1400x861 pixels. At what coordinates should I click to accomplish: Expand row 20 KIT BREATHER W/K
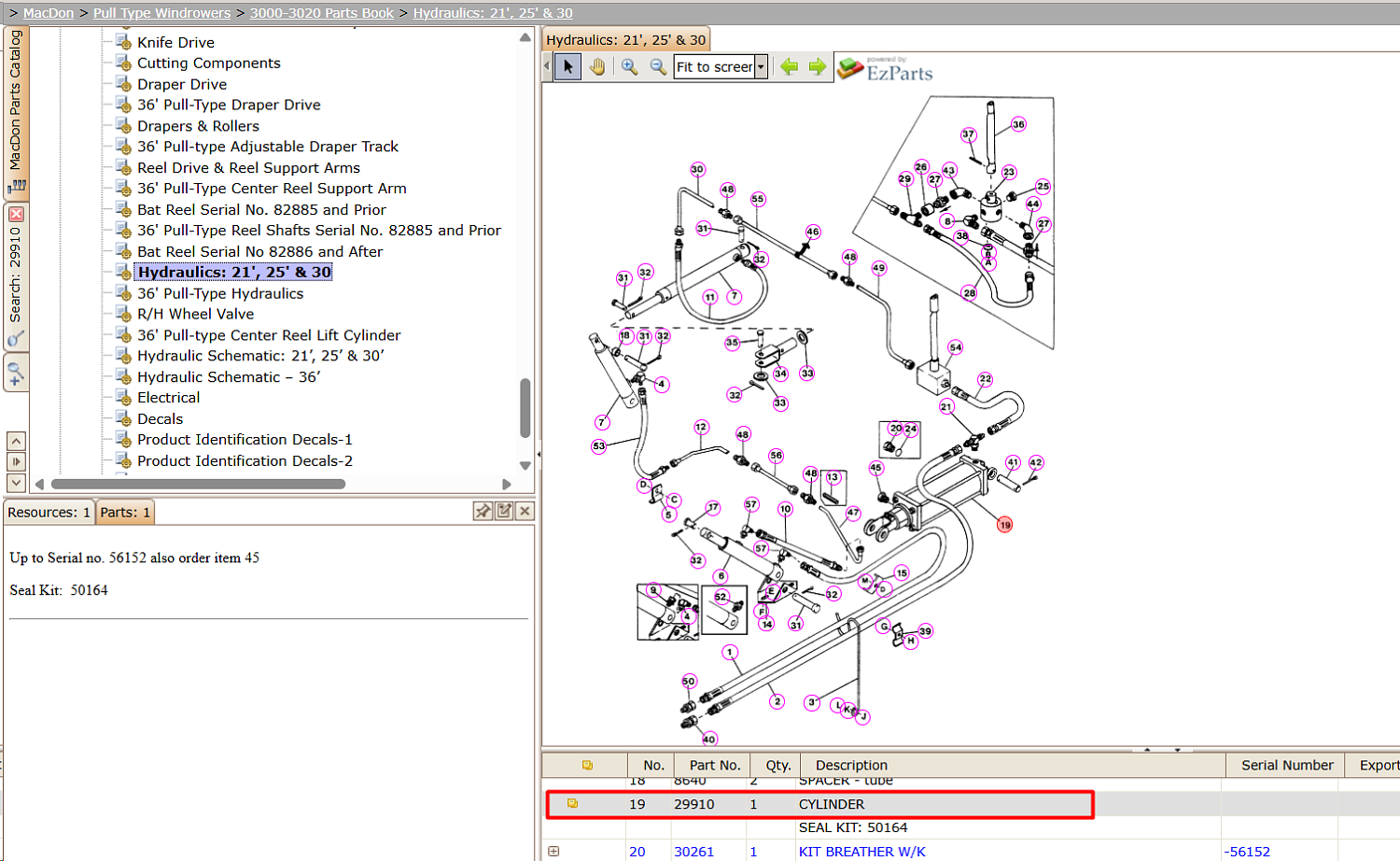pos(553,852)
